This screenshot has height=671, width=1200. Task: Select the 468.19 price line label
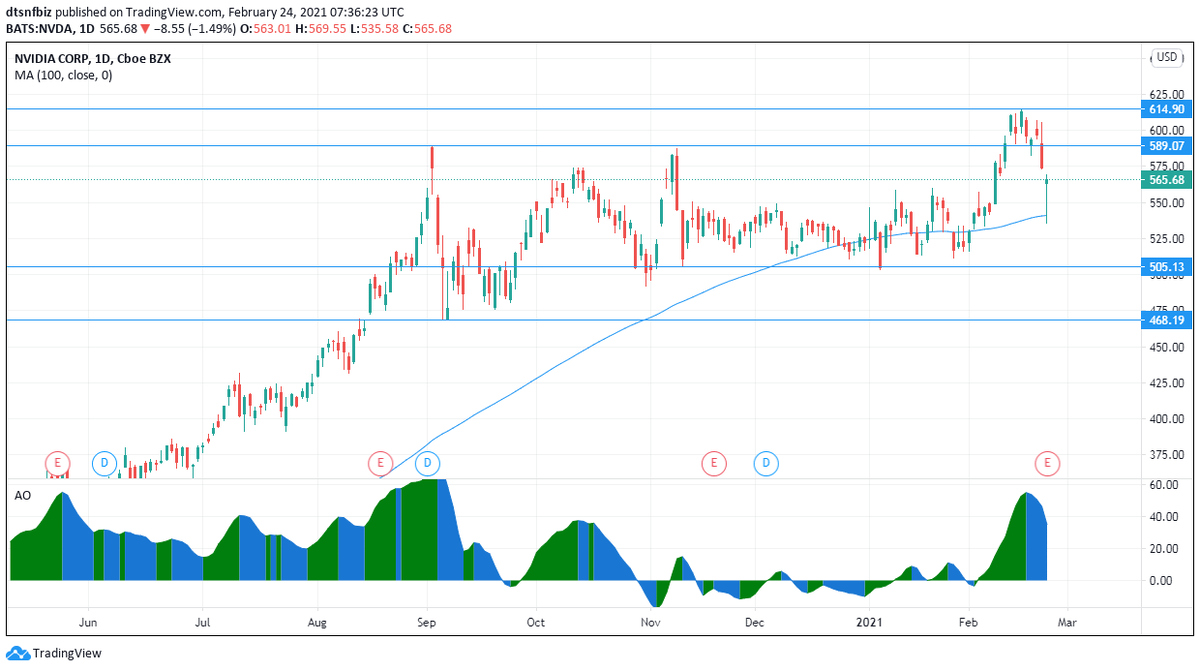pyautogui.click(x=1166, y=320)
